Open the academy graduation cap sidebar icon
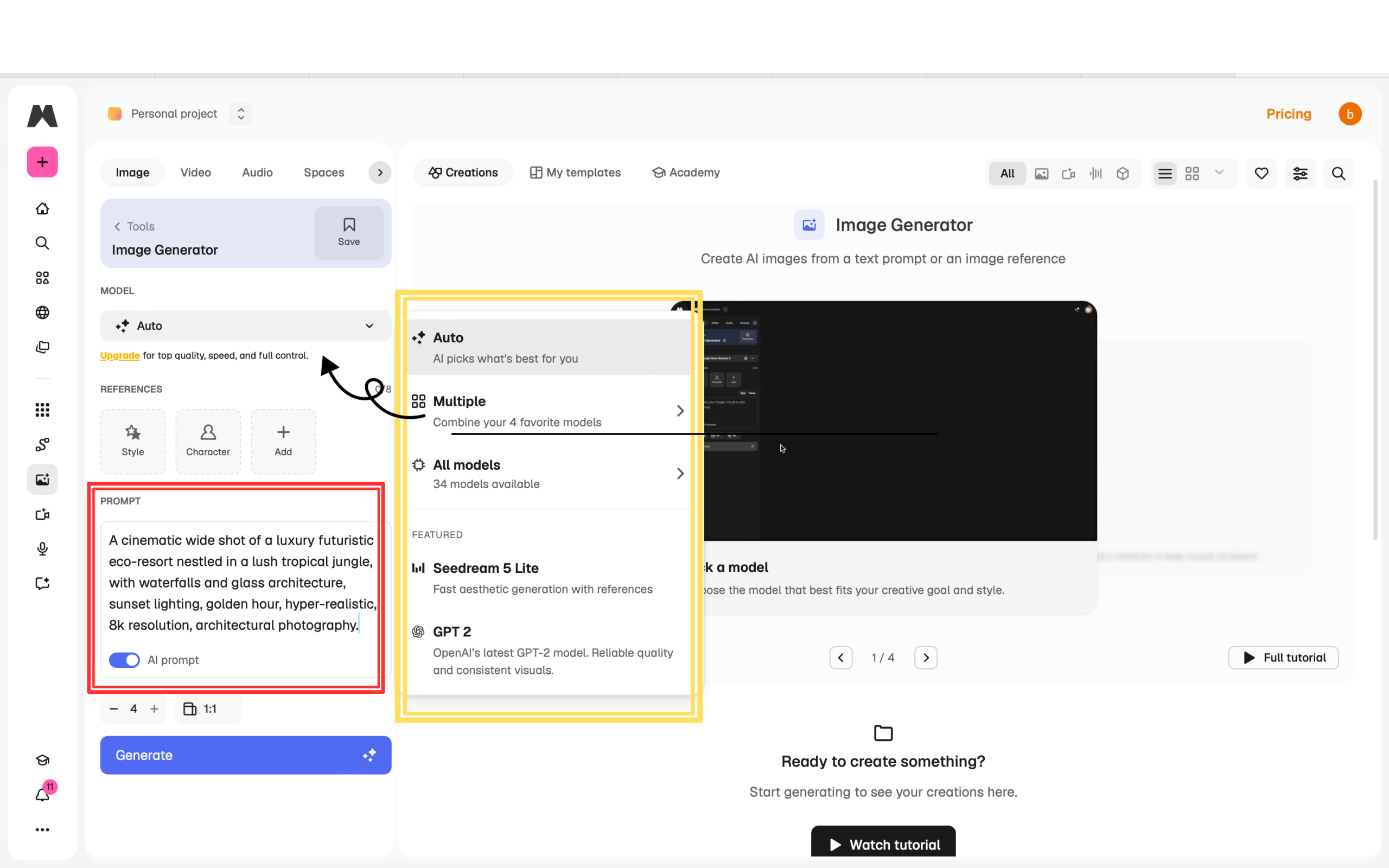This screenshot has width=1389, height=868. [x=42, y=760]
